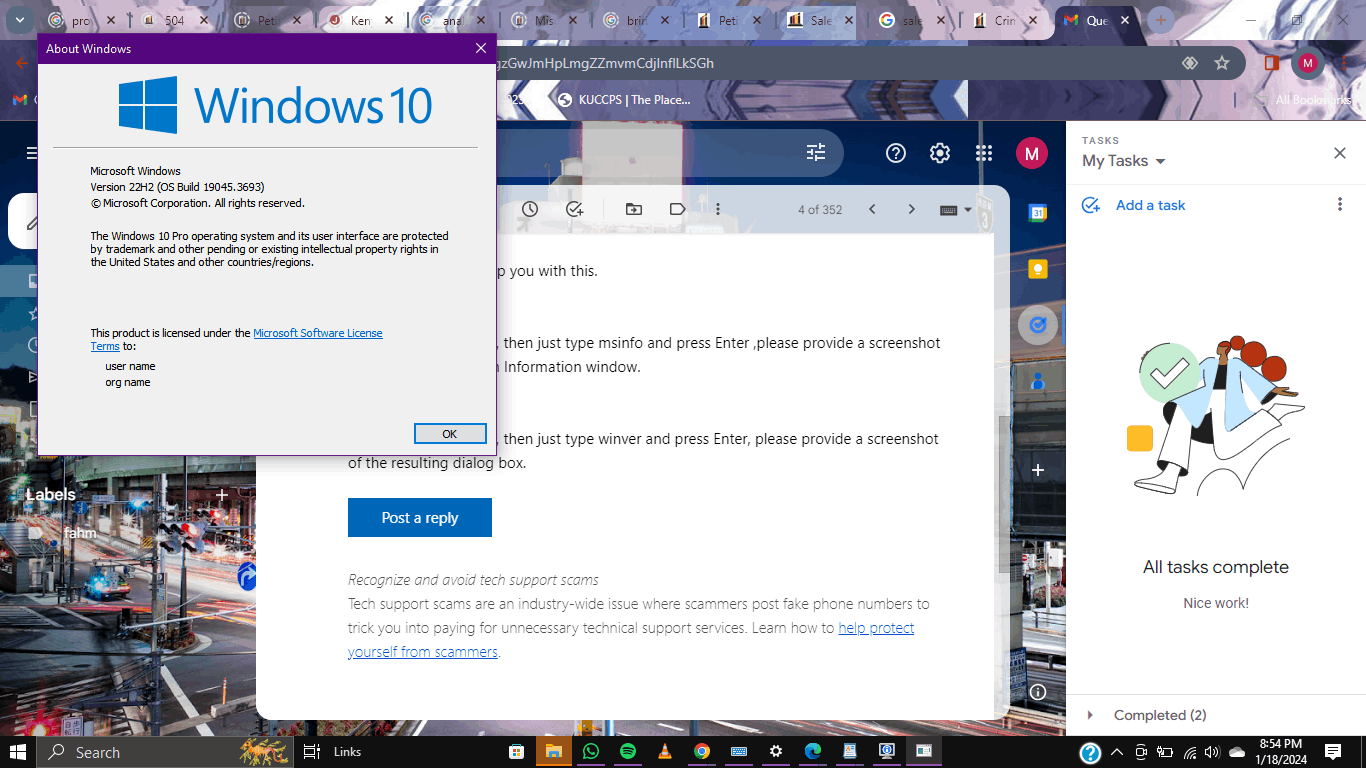
Task: Switch to the 504 browser tab
Action: click(x=176, y=20)
